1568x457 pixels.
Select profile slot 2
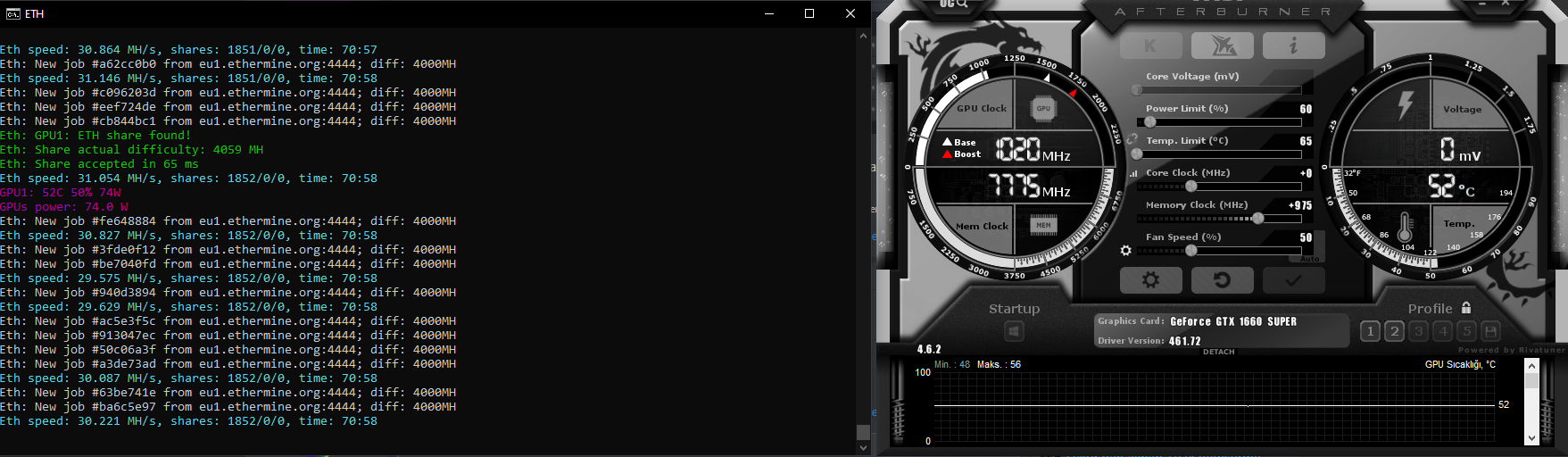1395,331
